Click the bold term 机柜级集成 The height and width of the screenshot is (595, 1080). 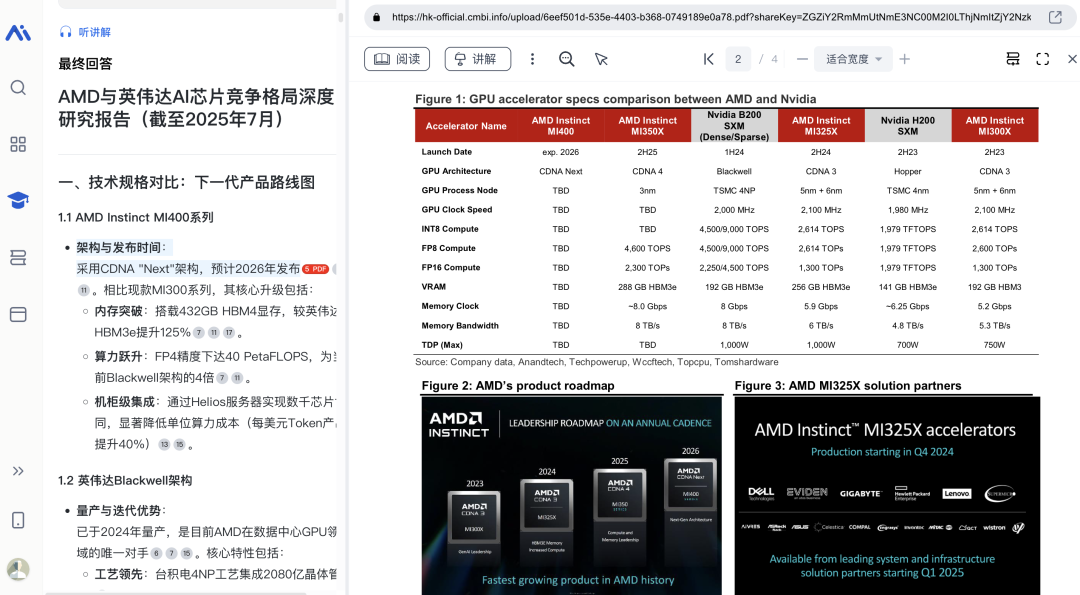(x=125, y=402)
